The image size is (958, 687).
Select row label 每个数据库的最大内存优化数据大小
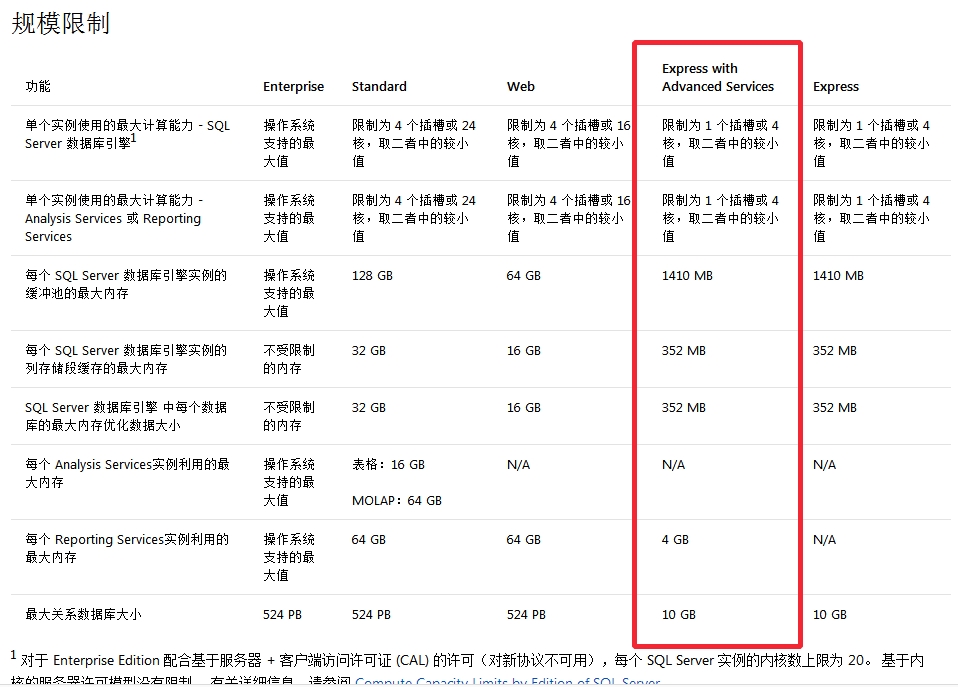[126, 416]
